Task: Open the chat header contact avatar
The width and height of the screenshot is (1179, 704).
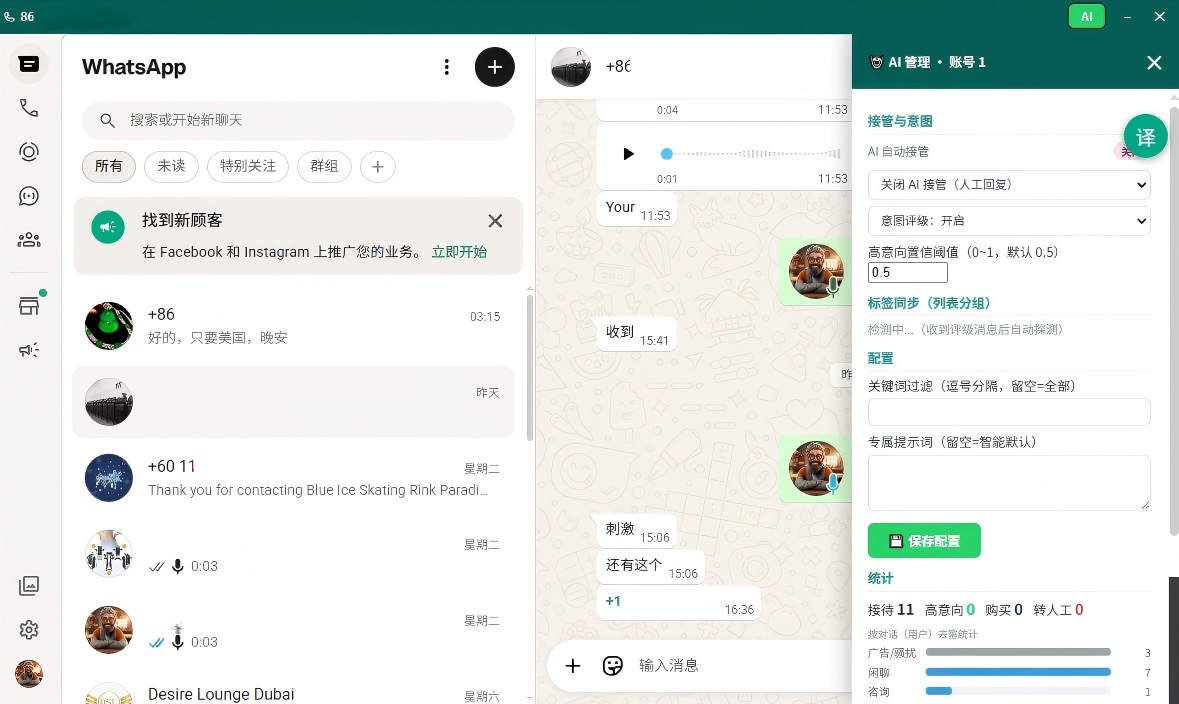Action: click(571, 67)
